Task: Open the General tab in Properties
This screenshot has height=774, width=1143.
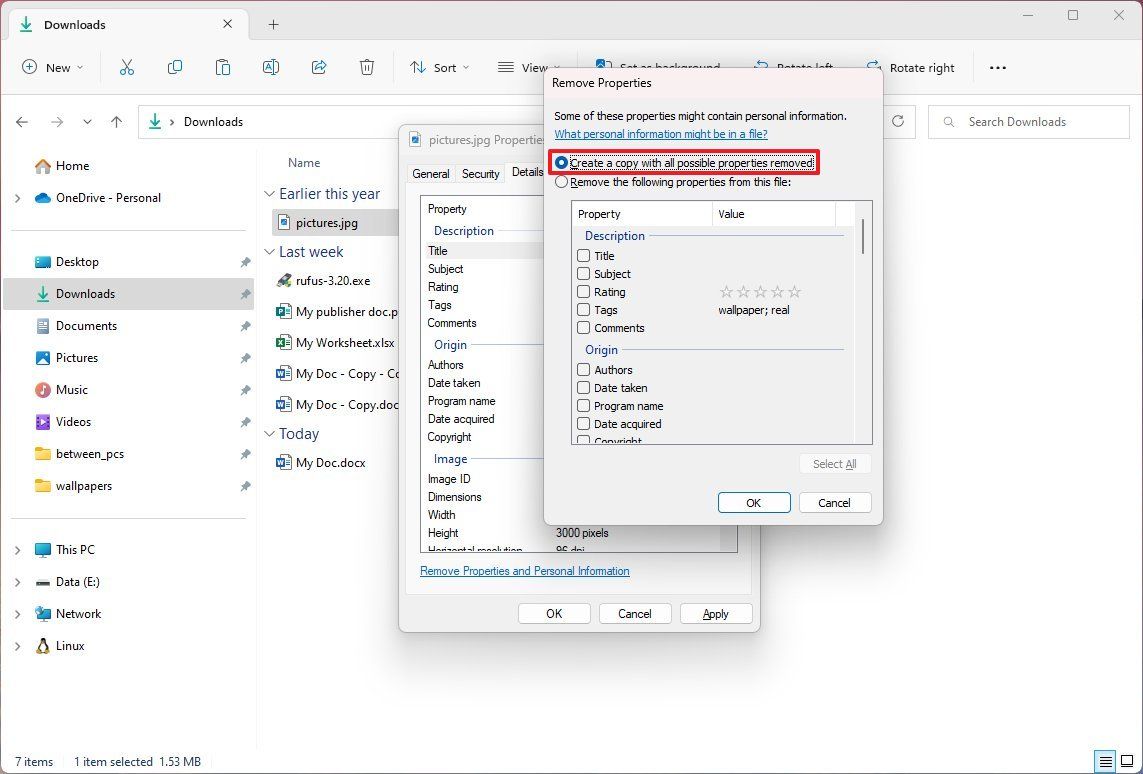Action: click(x=431, y=173)
